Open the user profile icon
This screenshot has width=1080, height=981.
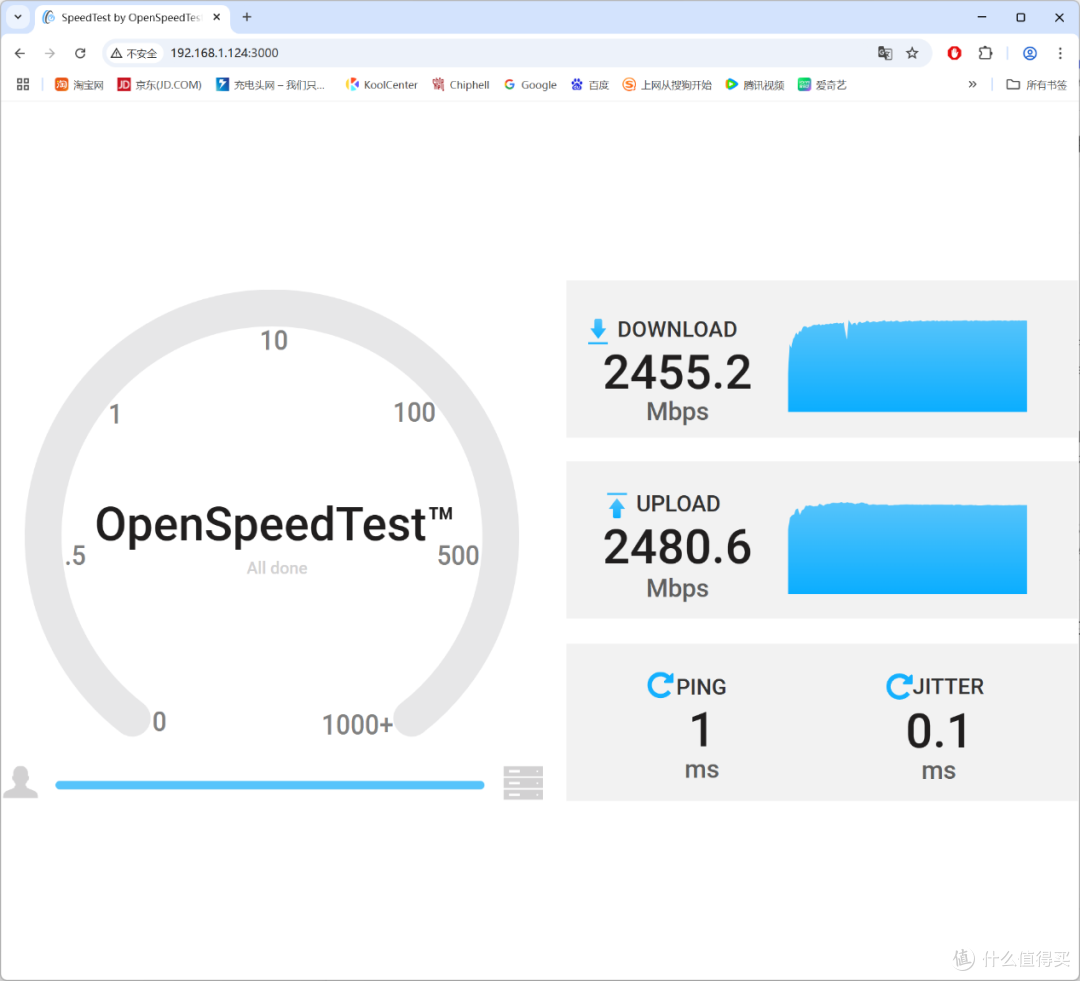coord(1030,53)
